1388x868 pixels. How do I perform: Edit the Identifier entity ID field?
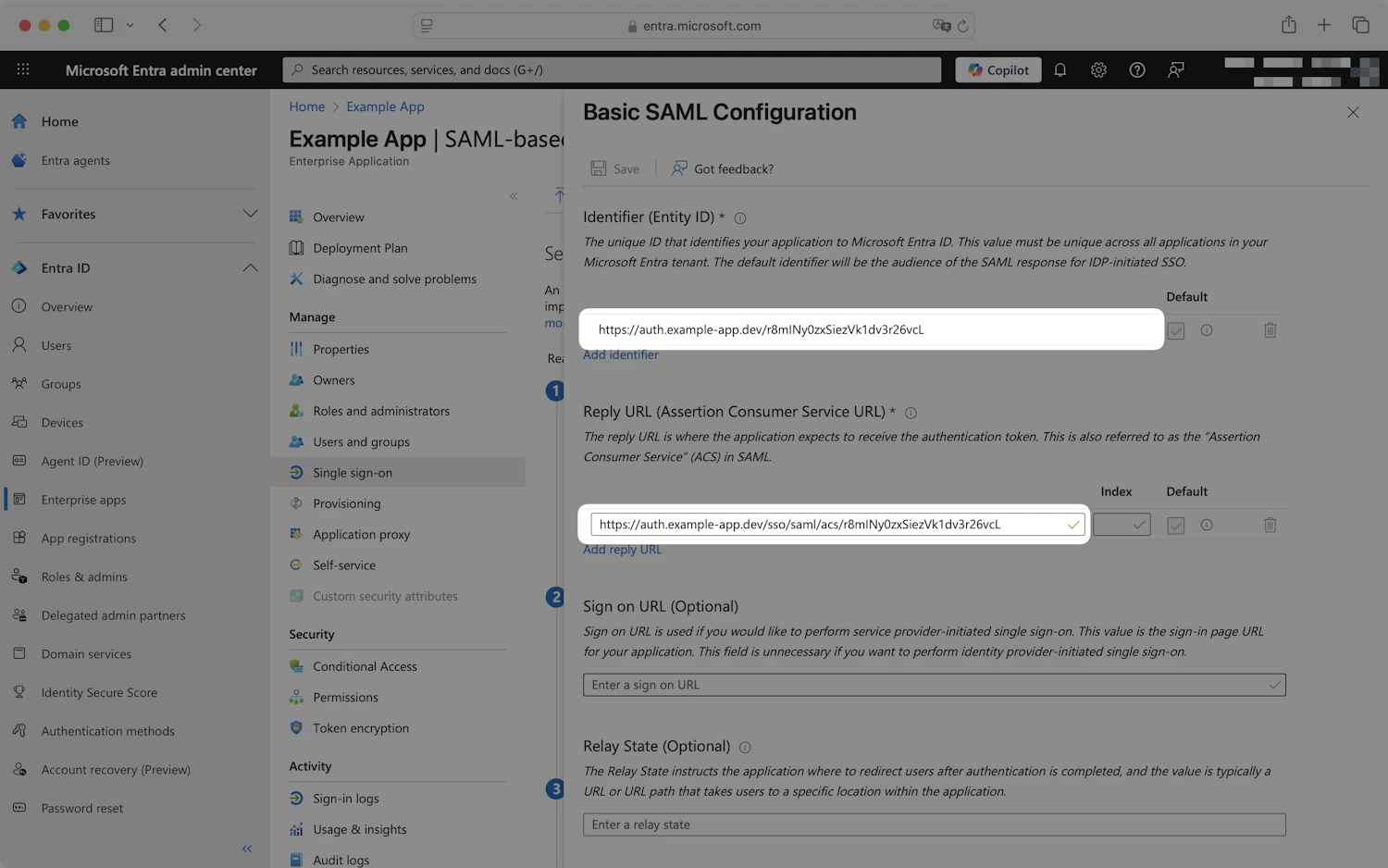click(871, 329)
